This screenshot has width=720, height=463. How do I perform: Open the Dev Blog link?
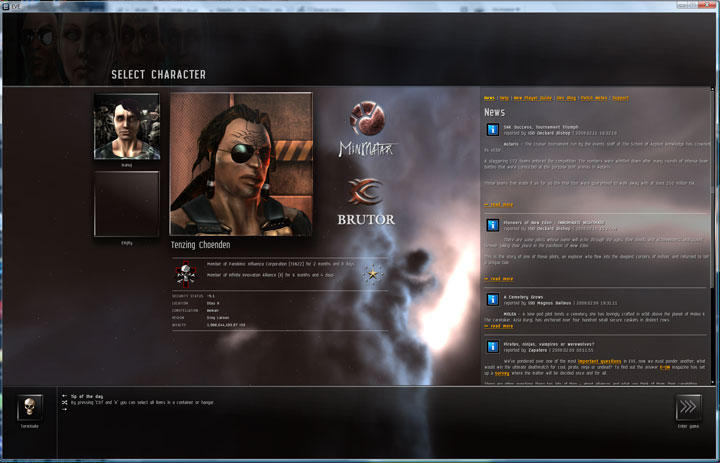(x=566, y=98)
